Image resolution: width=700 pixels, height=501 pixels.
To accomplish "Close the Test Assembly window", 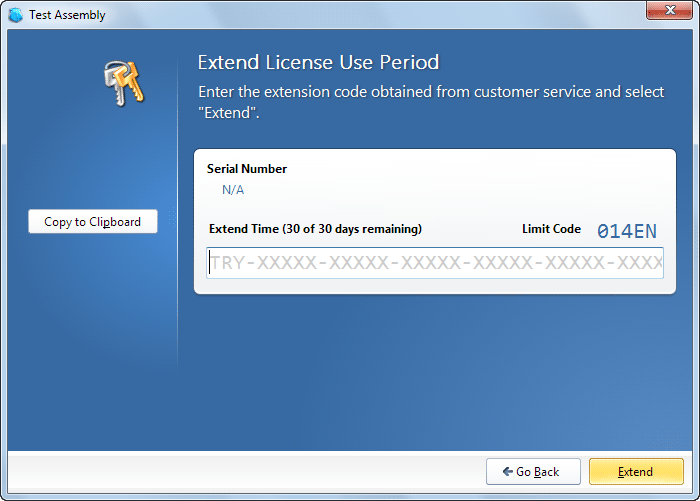I will pyautogui.click(x=669, y=10).
